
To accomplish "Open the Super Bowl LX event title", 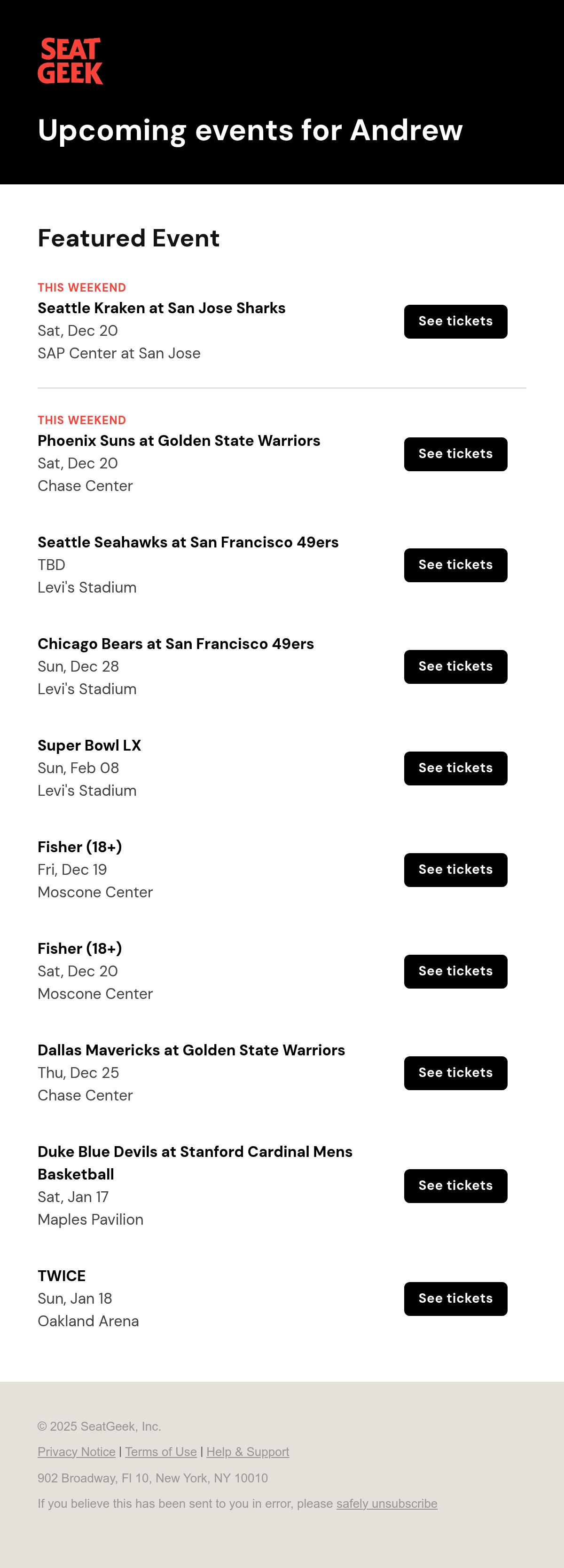I will pos(89,745).
